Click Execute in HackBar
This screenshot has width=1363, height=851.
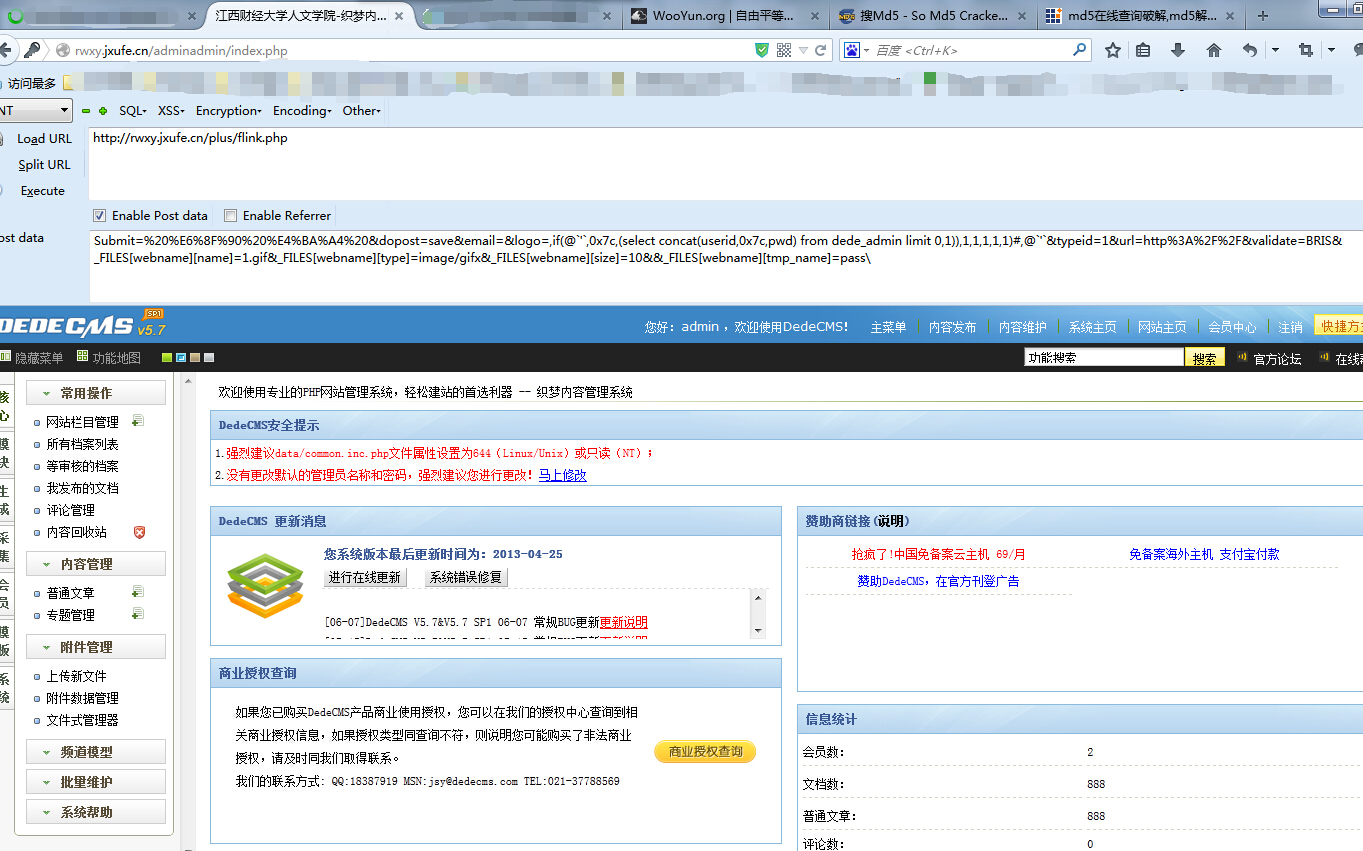pyautogui.click(x=42, y=191)
